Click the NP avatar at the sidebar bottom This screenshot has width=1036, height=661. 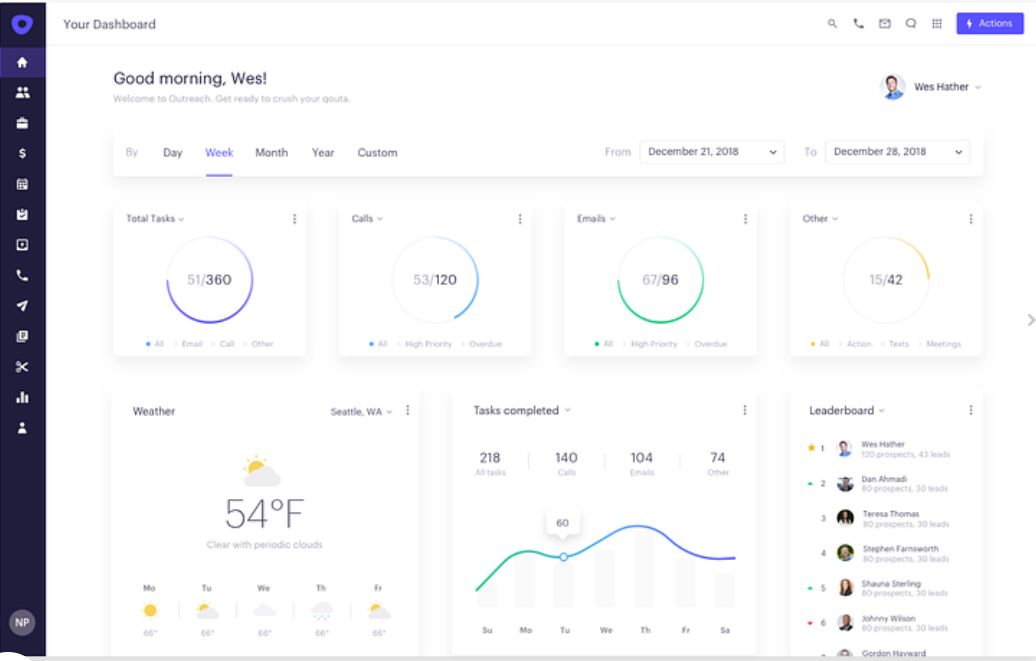tap(22, 622)
